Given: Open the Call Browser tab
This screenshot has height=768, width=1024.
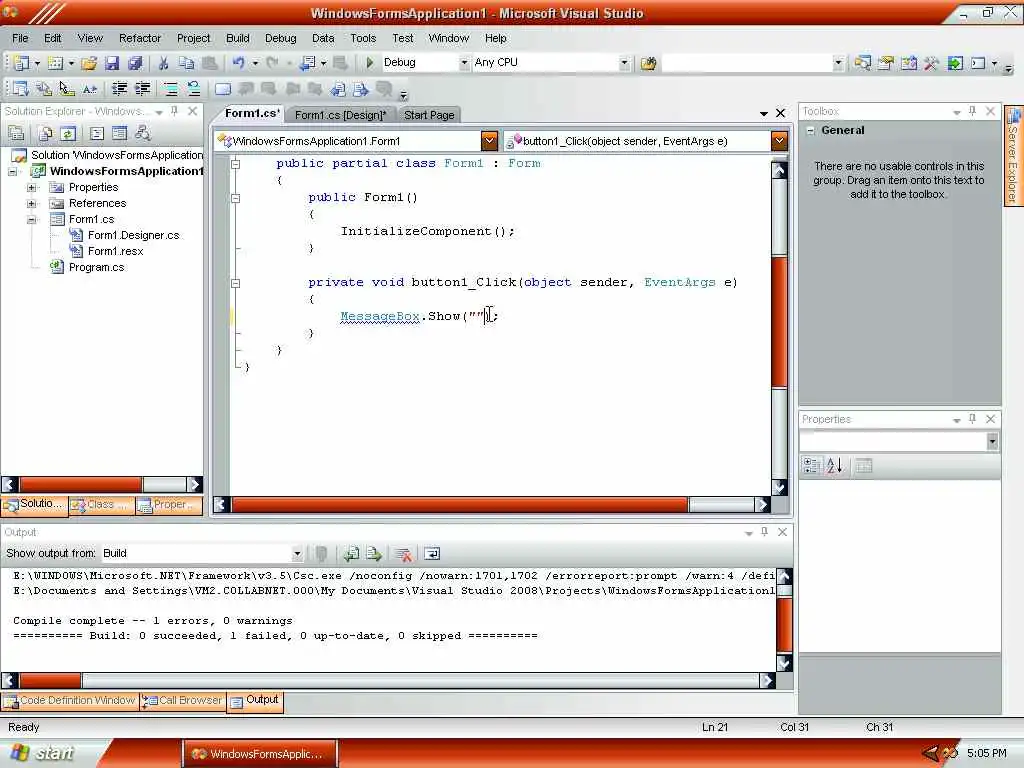Looking at the screenshot, I should 184,700.
